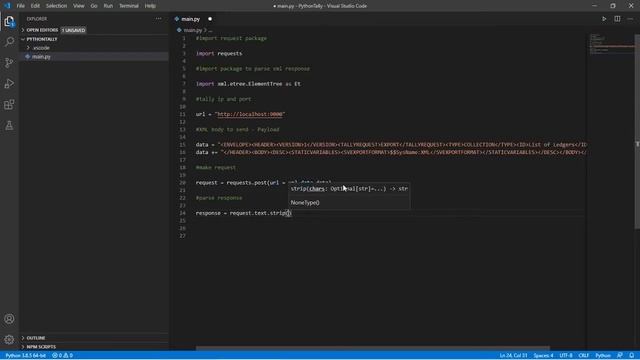Viewport: 640px width, 360px height.
Task: Open the Run and Debug view
Action: (x=9, y=84)
